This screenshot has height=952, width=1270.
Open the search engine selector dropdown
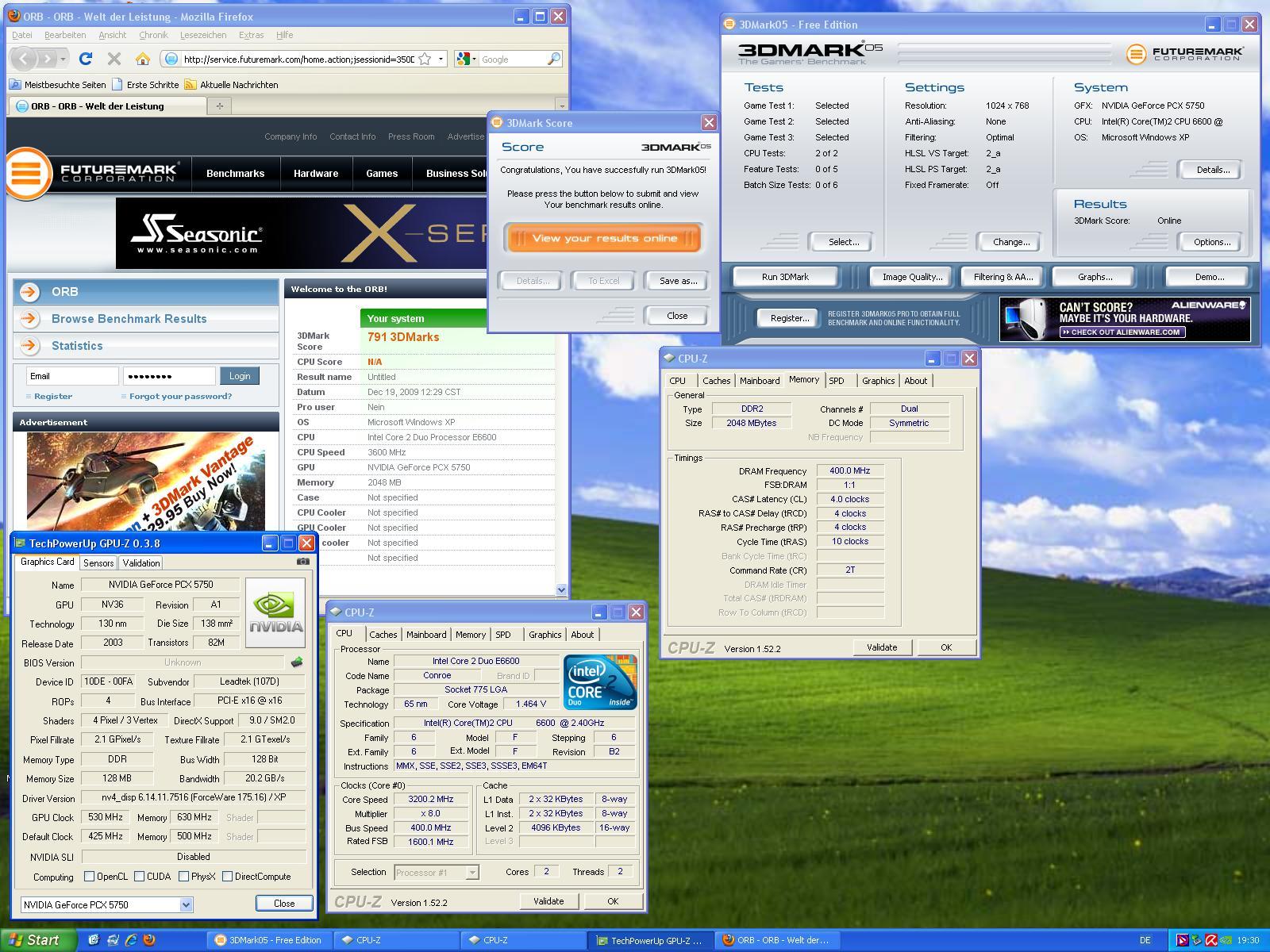pyautogui.click(x=468, y=59)
